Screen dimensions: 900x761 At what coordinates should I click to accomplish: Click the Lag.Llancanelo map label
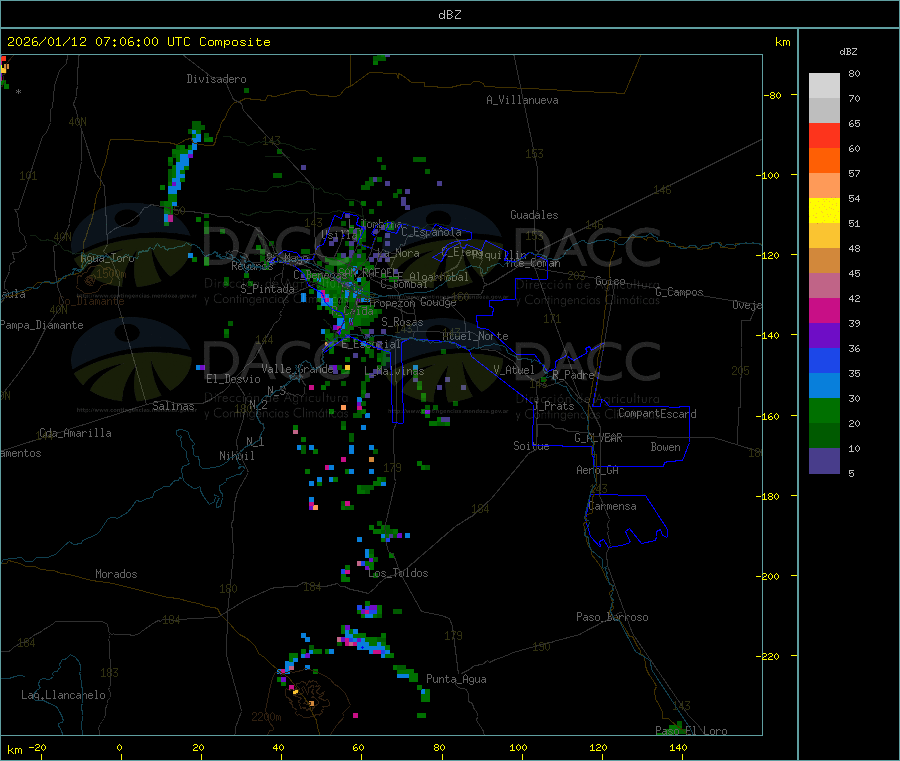tap(63, 695)
